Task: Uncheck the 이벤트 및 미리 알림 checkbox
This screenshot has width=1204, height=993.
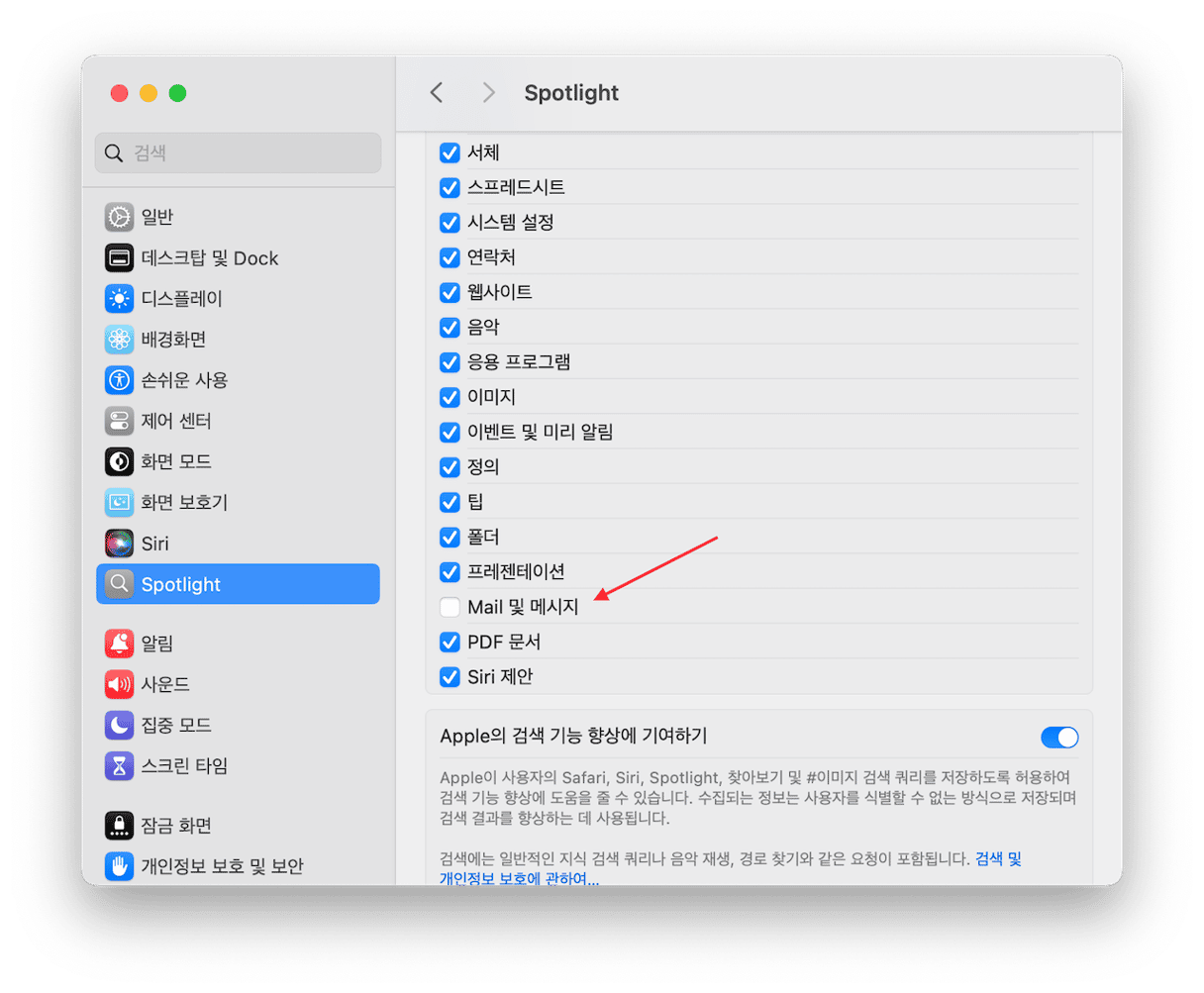Action: point(450,433)
